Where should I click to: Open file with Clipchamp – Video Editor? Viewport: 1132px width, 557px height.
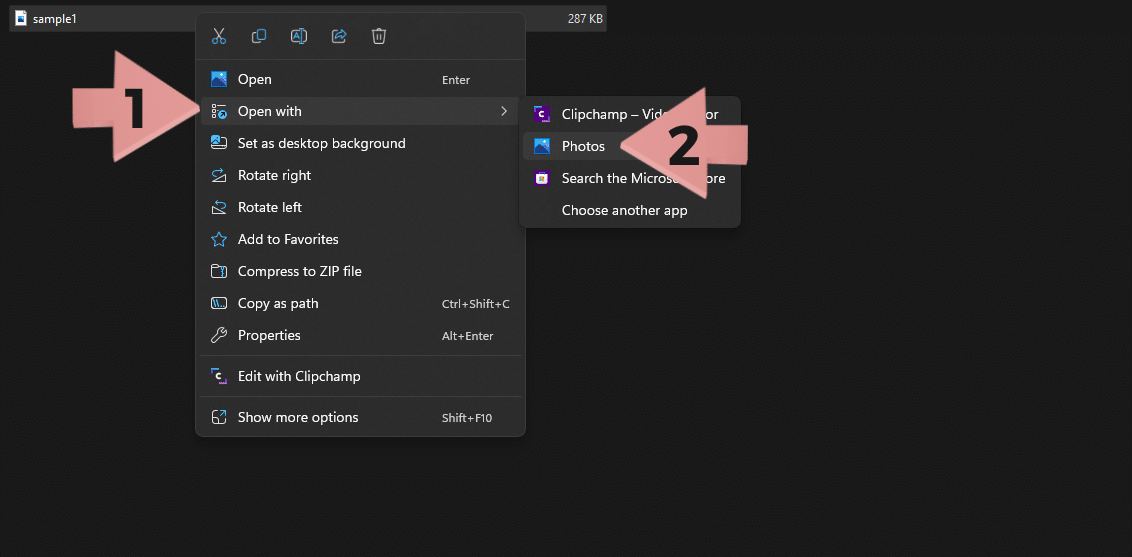point(630,114)
